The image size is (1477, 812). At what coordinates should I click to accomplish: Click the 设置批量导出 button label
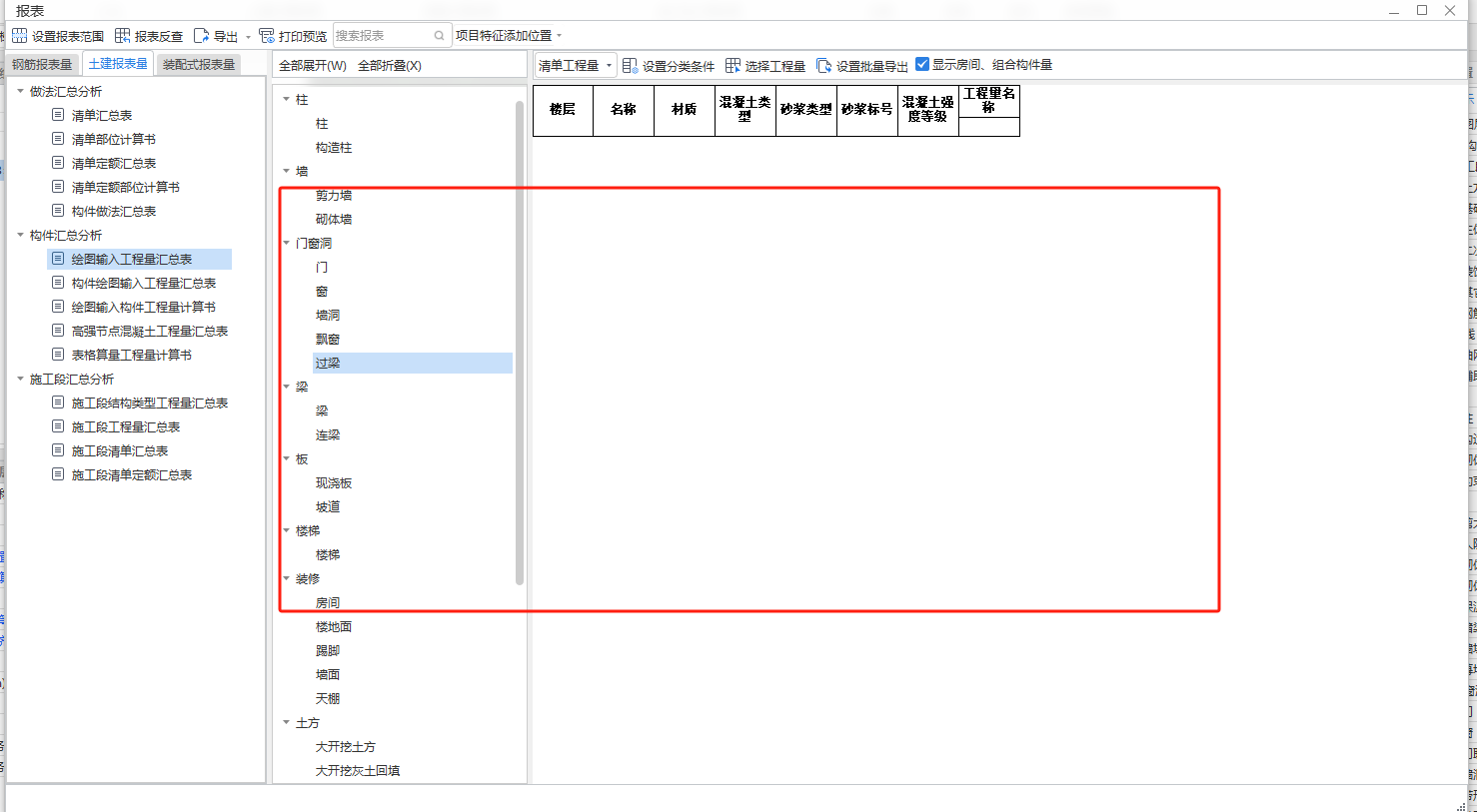pos(871,66)
